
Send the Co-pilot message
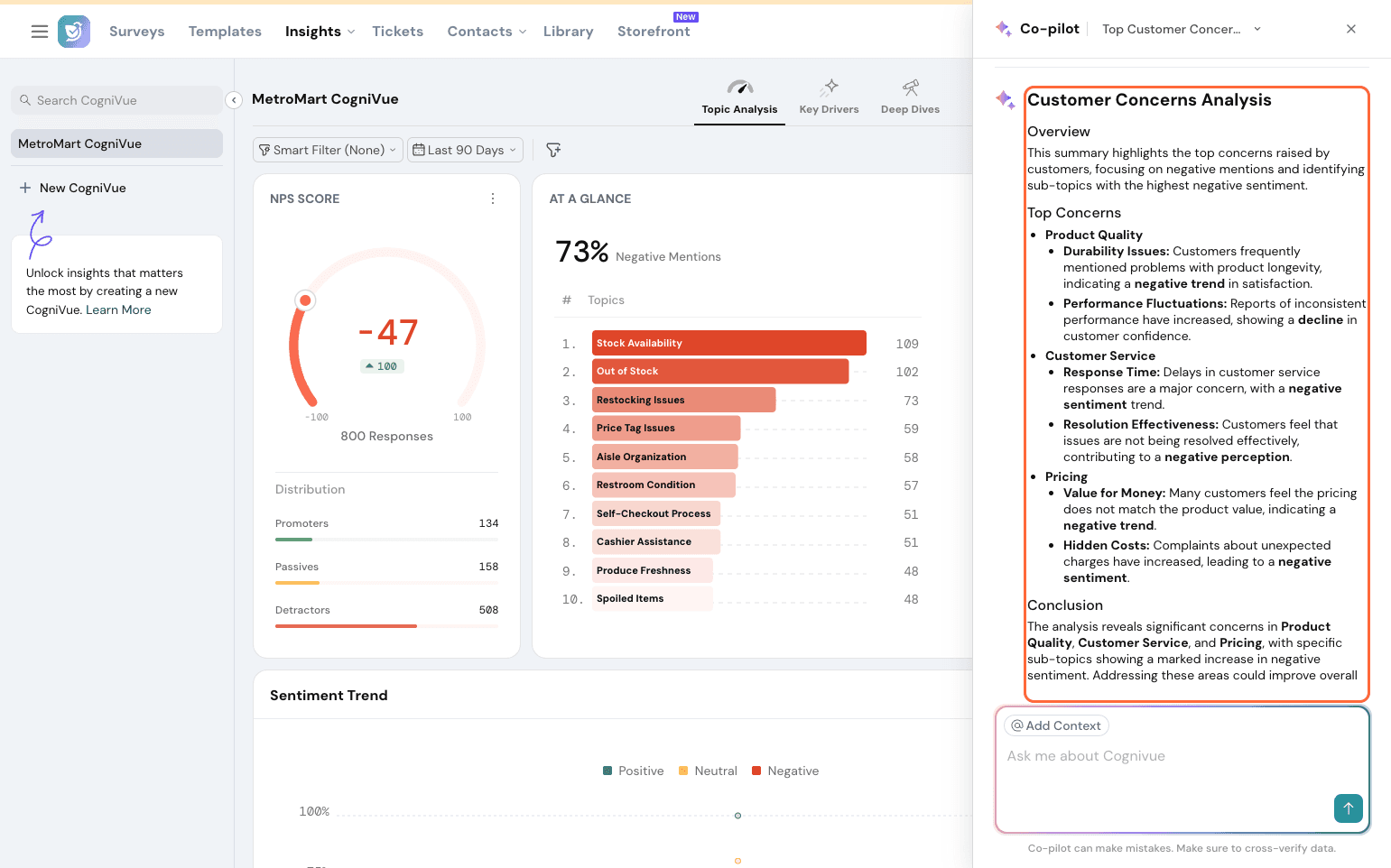coord(1348,808)
